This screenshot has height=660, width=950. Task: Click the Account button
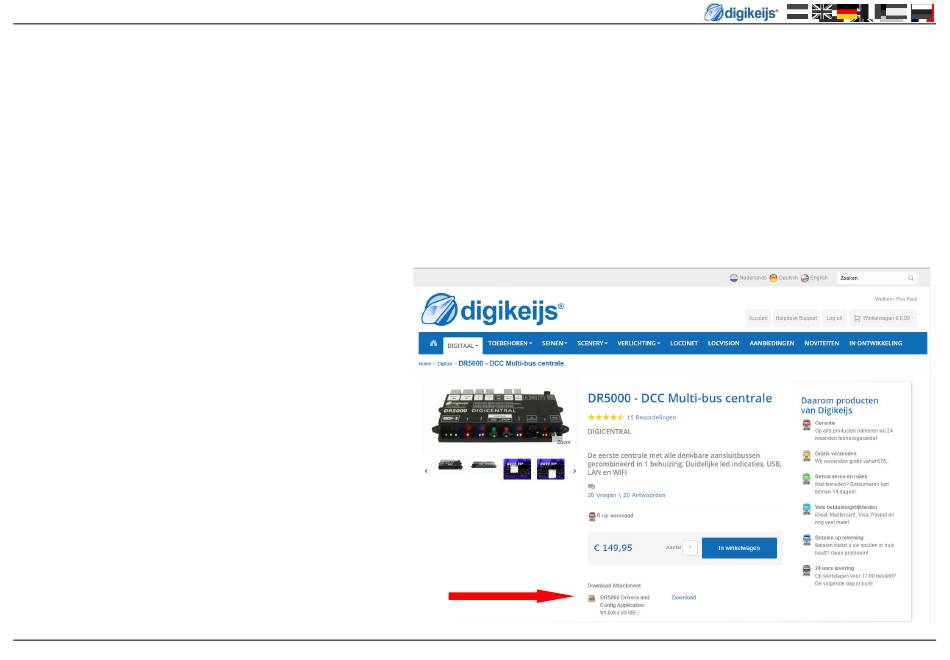pos(758,318)
